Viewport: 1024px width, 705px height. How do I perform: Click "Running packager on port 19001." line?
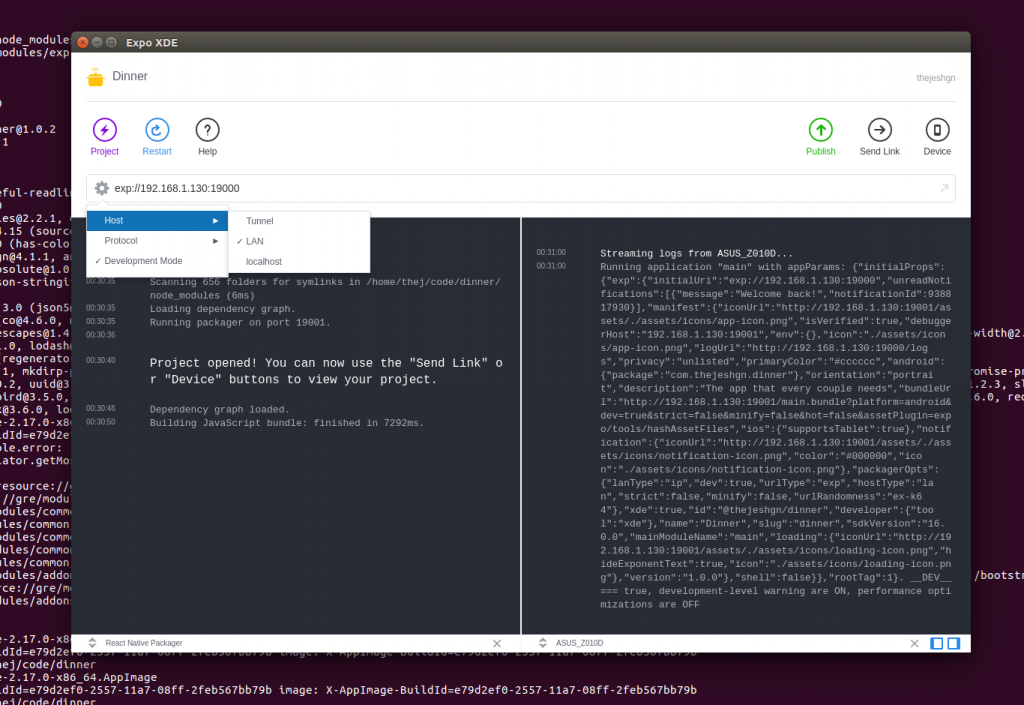[240, 322]
